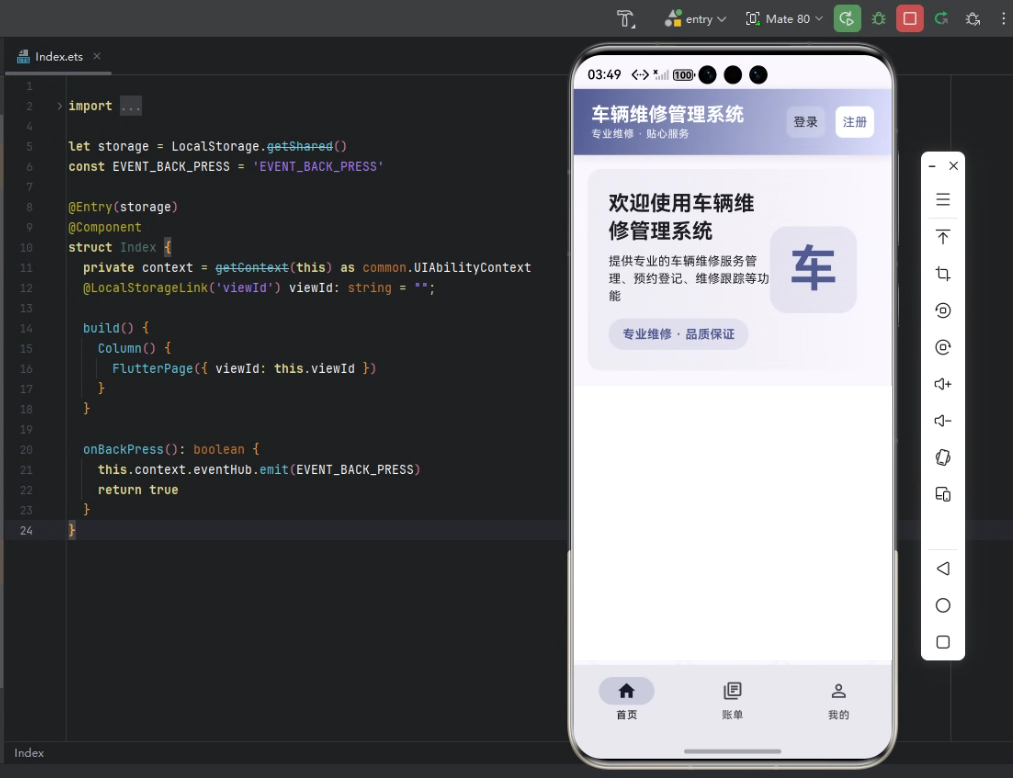
Task: Tap the 首页 home tab
Action: point(626,700)
